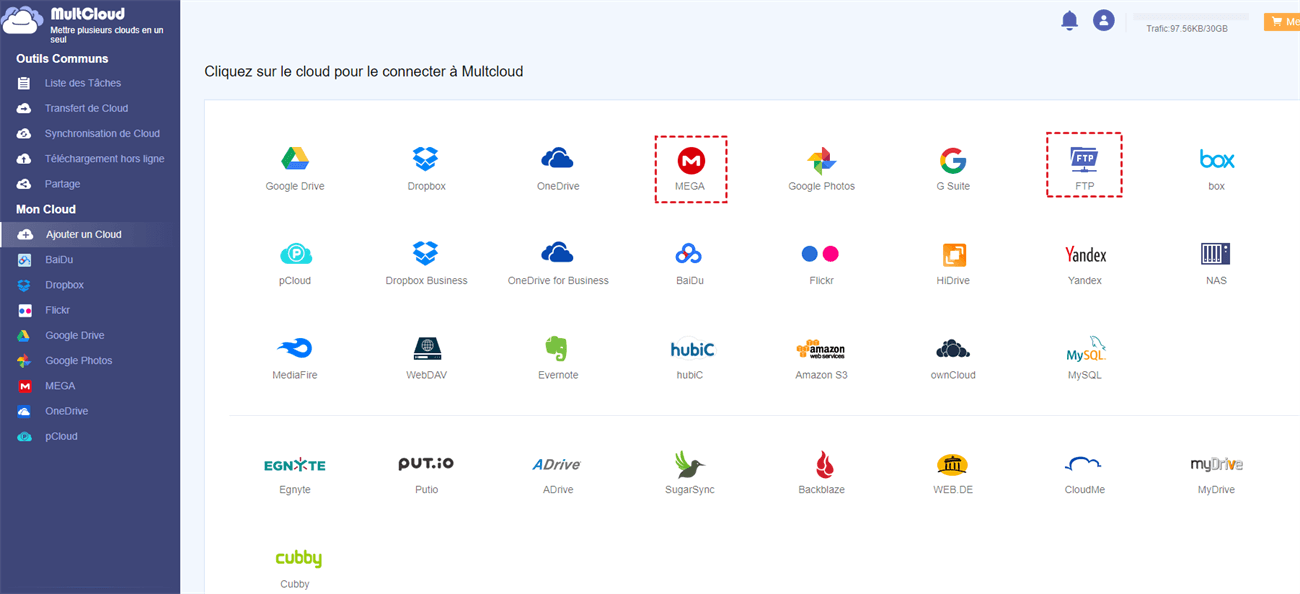Choose the G Suite service
This screenshot has height=594, width=1300.
[952, 160]
